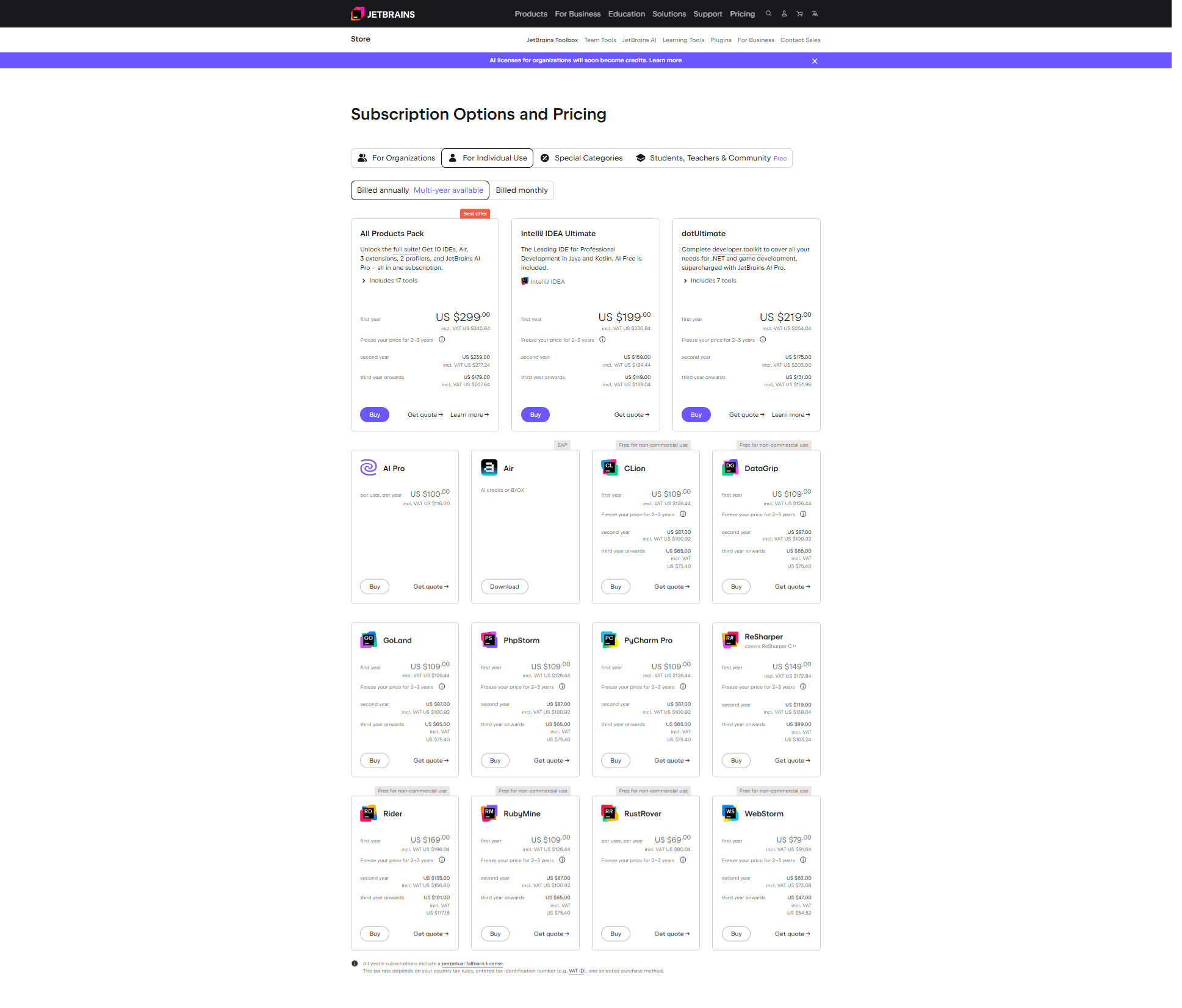Open Products menu in top navigation

coord(531,13)
